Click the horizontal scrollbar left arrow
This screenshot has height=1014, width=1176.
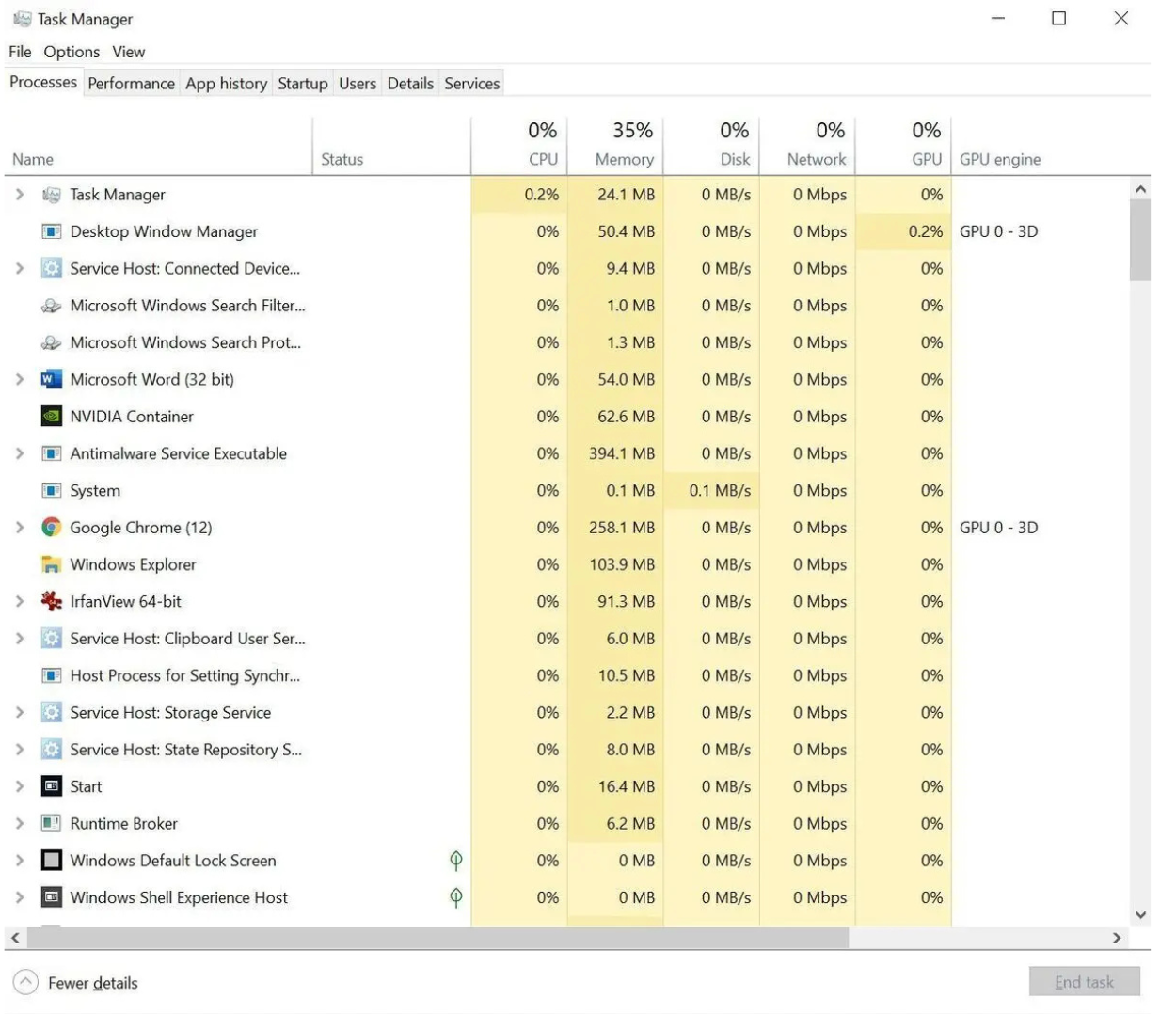pos(15,938)
